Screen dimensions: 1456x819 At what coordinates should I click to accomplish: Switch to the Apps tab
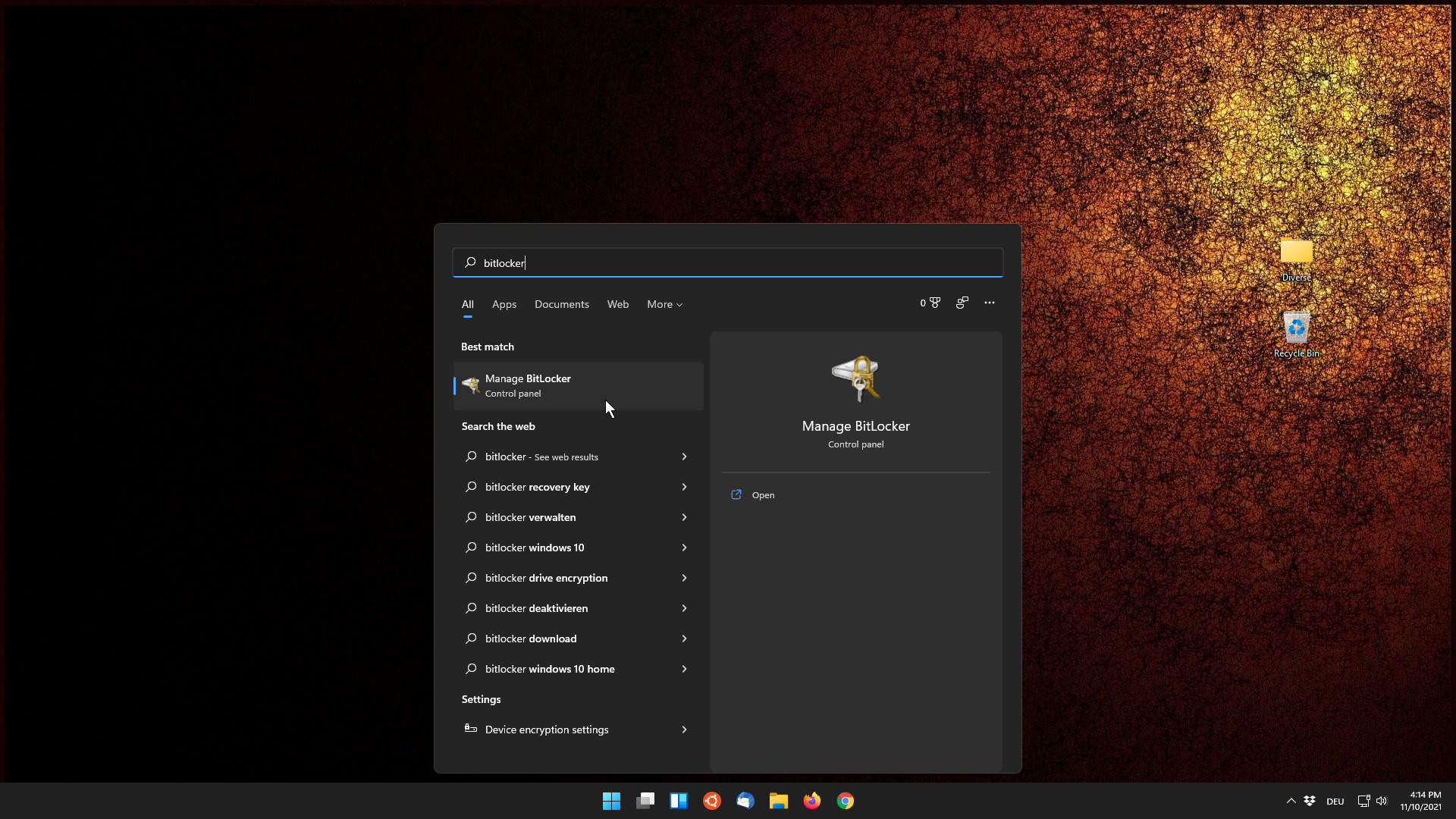click(504, 304)
